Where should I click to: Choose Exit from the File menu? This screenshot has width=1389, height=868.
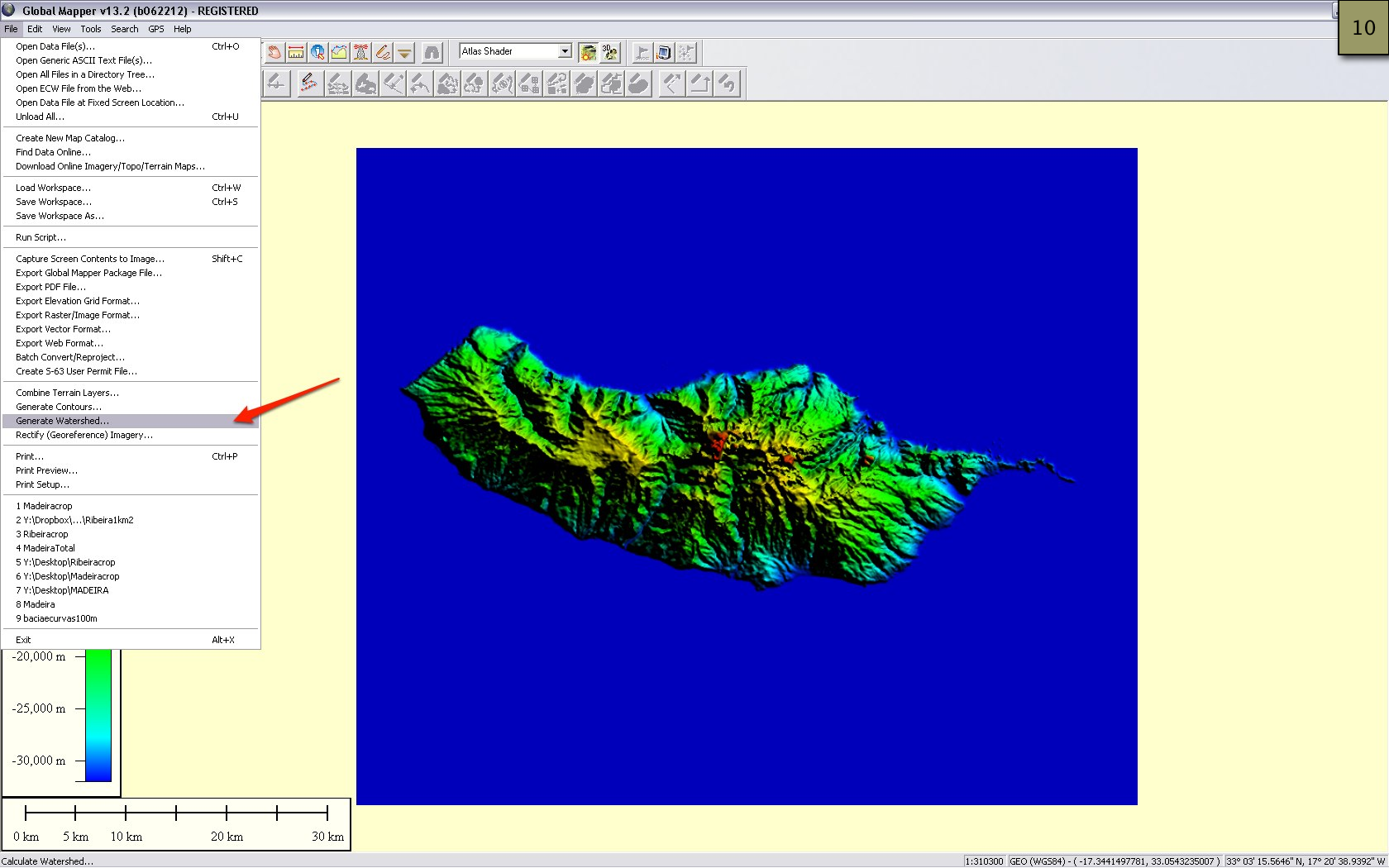click(131, 640)
